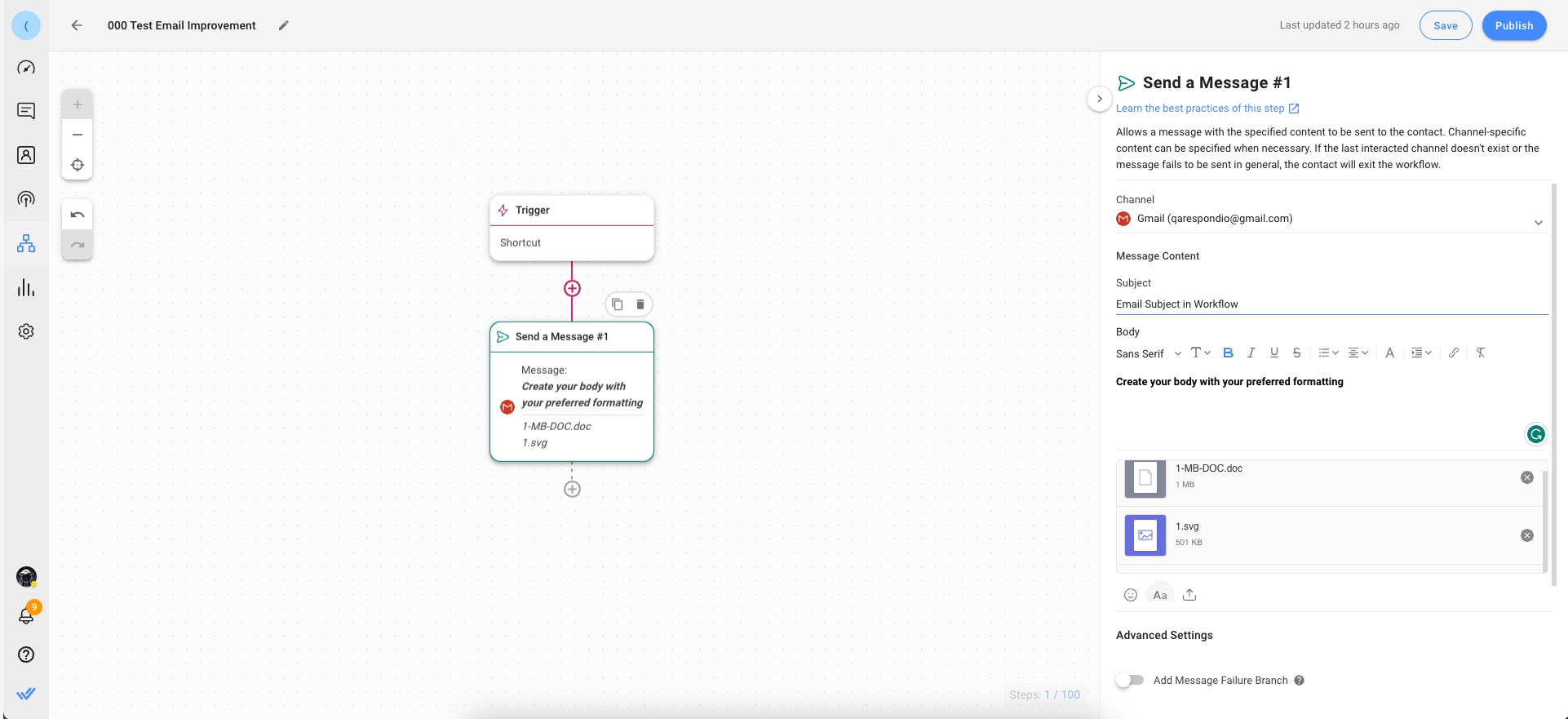The width and height of the screenshot is (1568, 719).
Task: Toggle the Aa formatting toolbar button
Action: click(1159, 595)
